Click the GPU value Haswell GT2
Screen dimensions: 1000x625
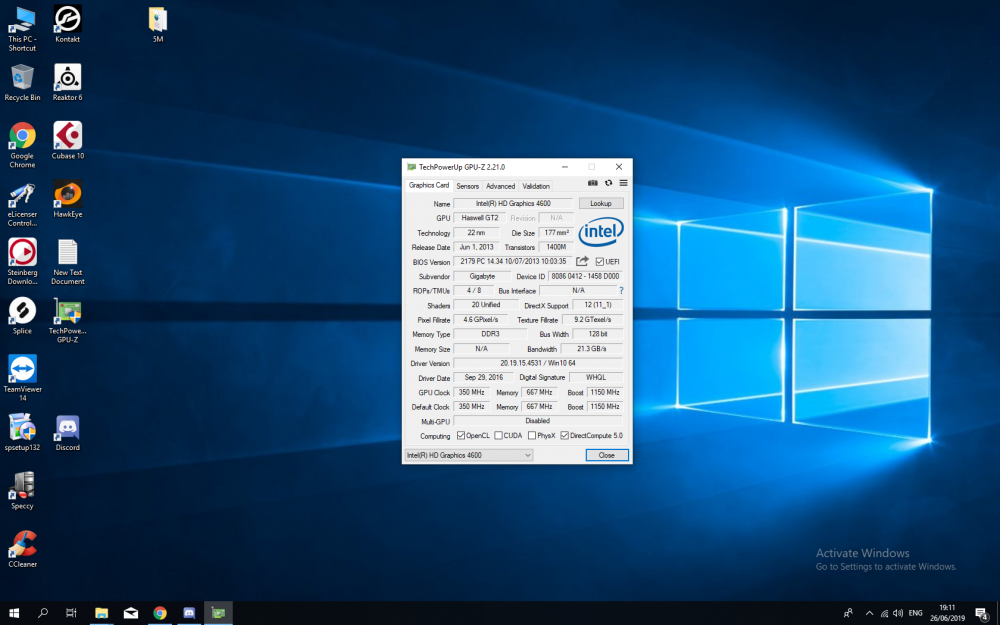click(480, 218)
